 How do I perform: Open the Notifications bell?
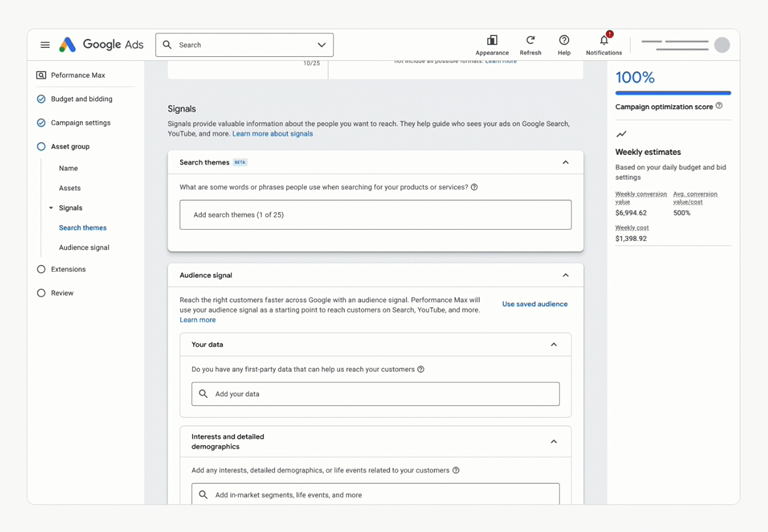tap(604, 41)
